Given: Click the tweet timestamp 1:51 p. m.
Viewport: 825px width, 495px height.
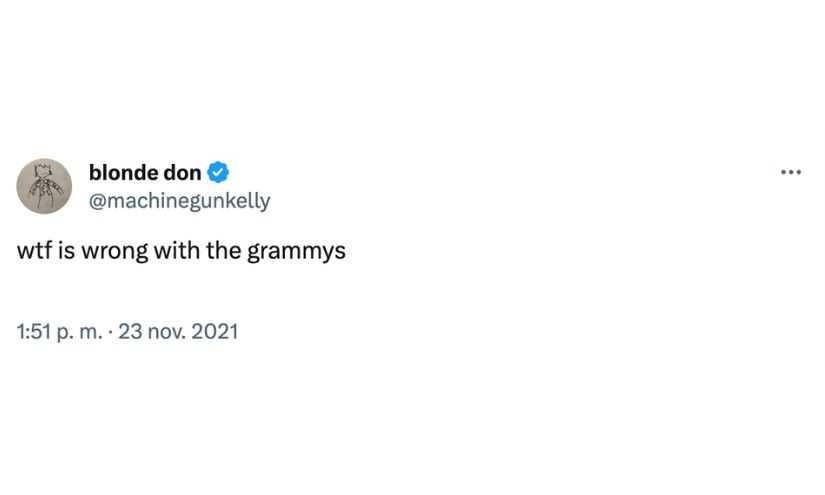Looking at the screenshot, I should click(60, 331).
